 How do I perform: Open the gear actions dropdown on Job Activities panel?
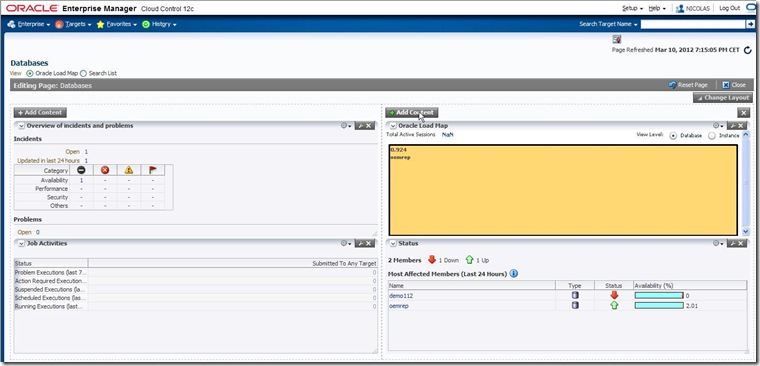click(x=346, y=243)
